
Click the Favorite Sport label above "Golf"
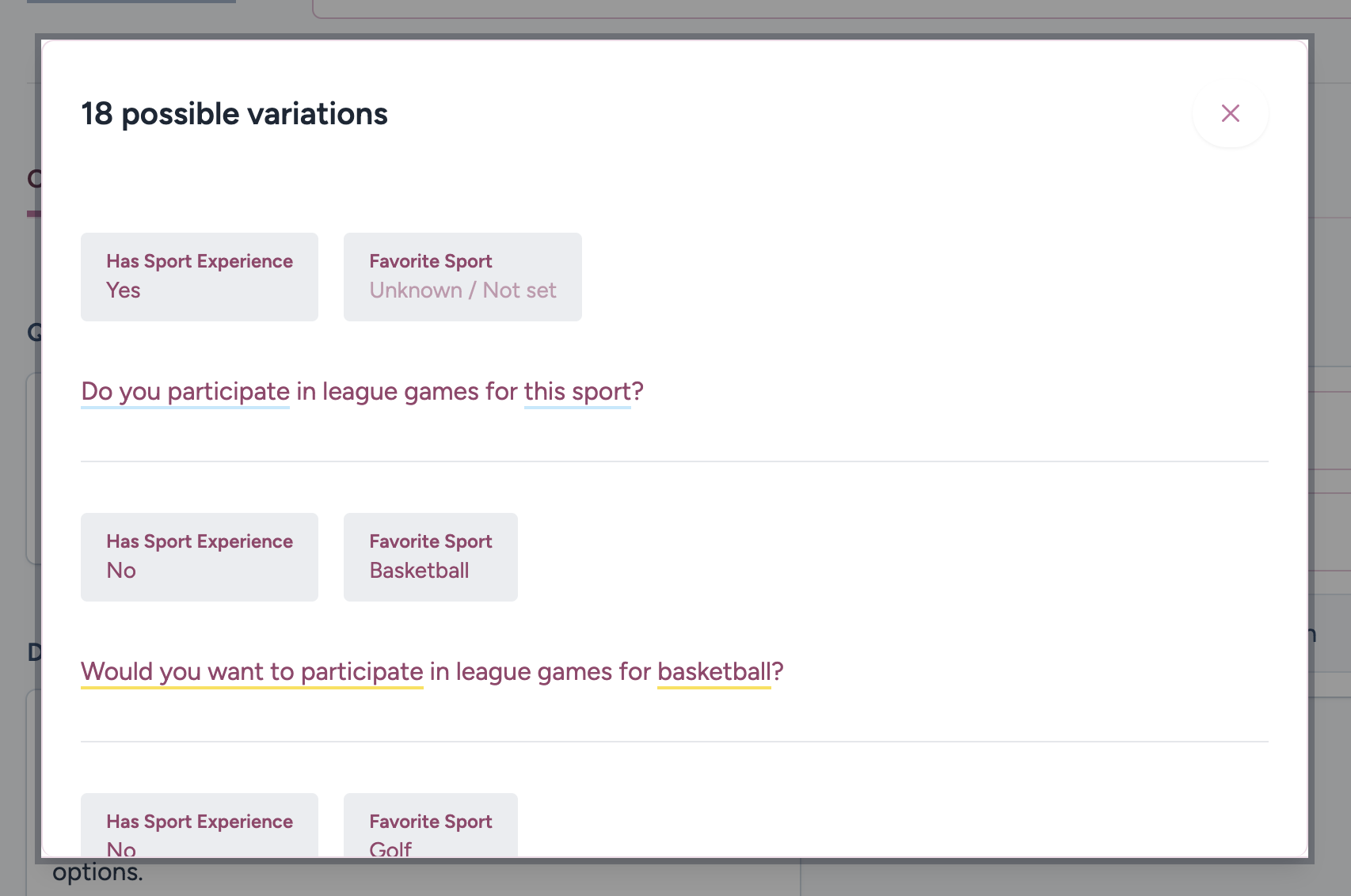tap(430, 822)
